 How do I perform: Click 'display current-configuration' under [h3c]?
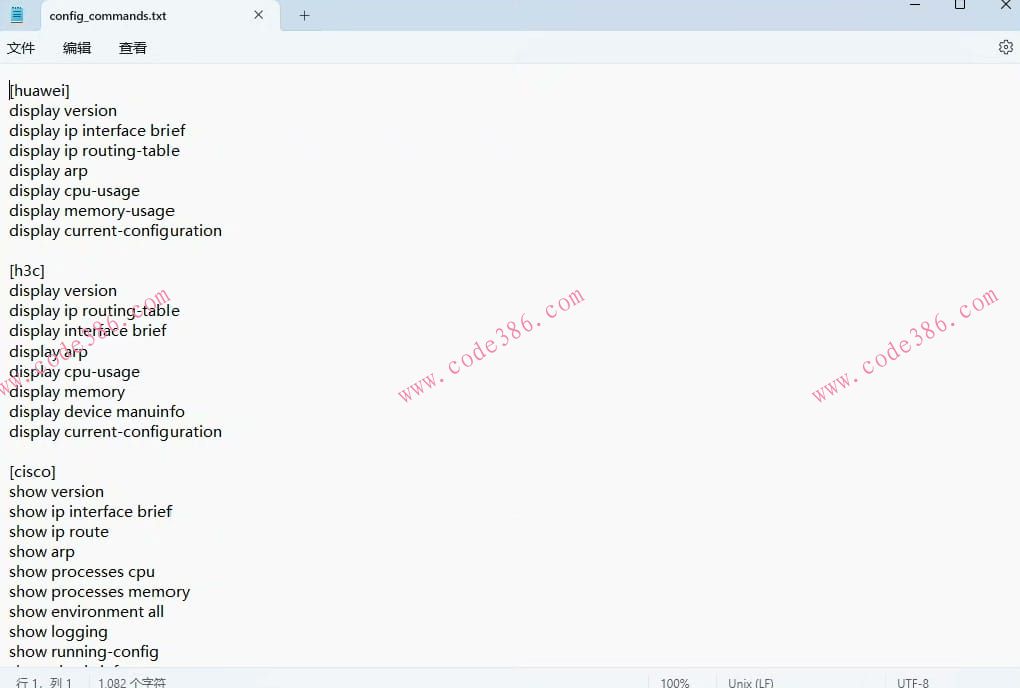115,432
